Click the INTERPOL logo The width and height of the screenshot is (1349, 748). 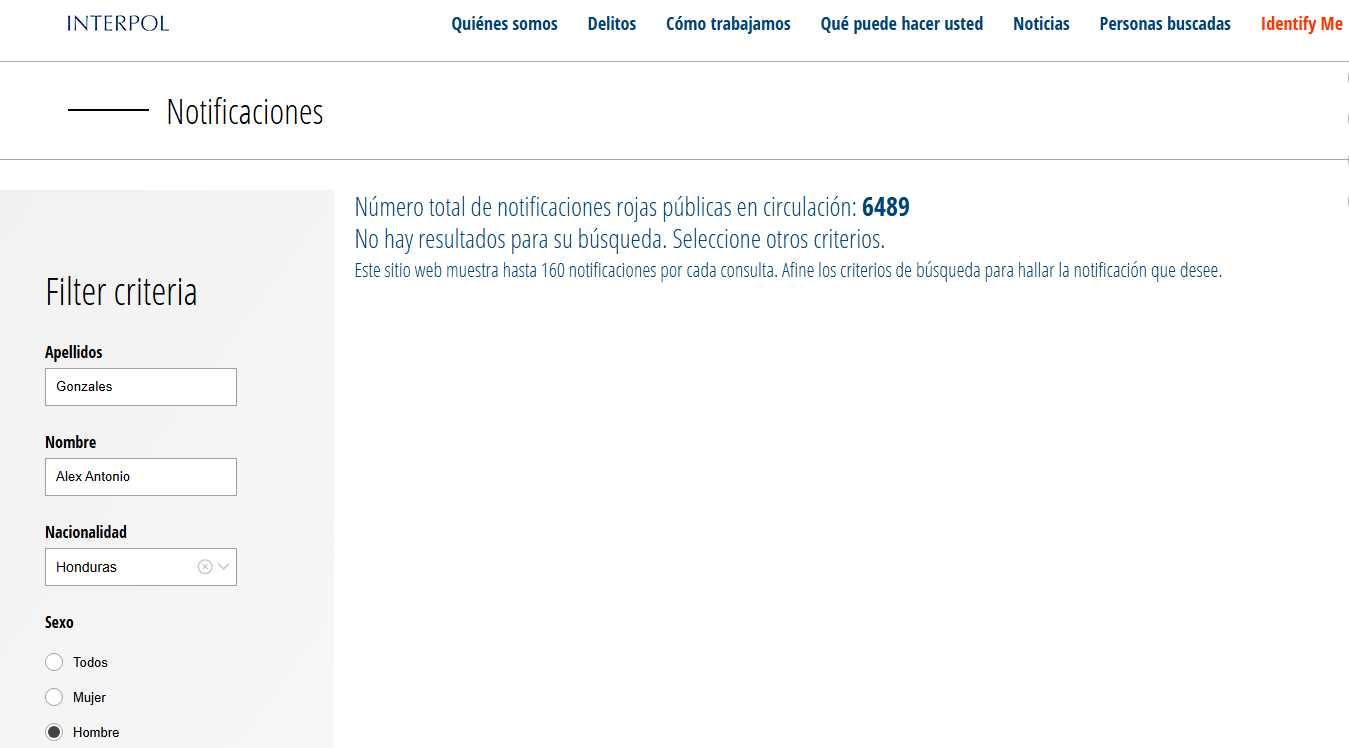point(118,23)
